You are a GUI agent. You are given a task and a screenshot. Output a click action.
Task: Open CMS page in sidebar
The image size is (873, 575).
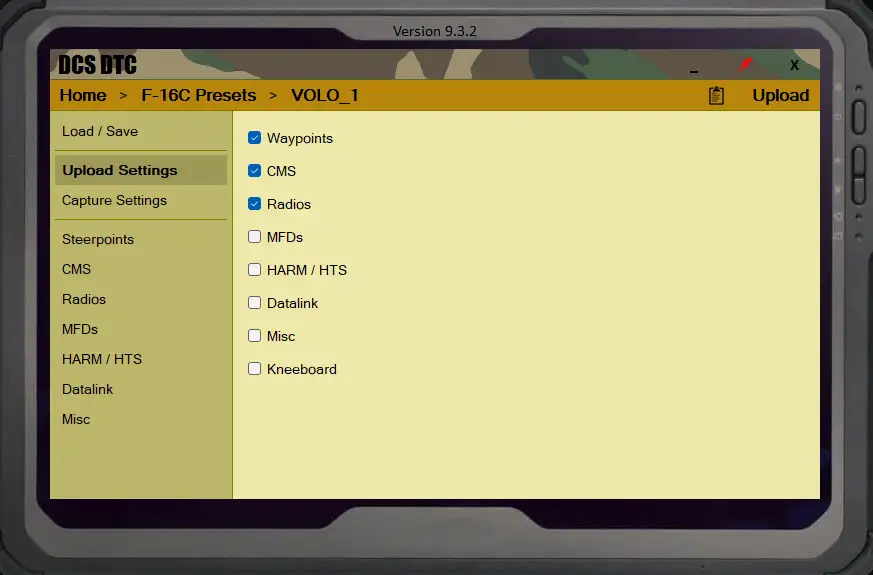[x=141, y=269]
